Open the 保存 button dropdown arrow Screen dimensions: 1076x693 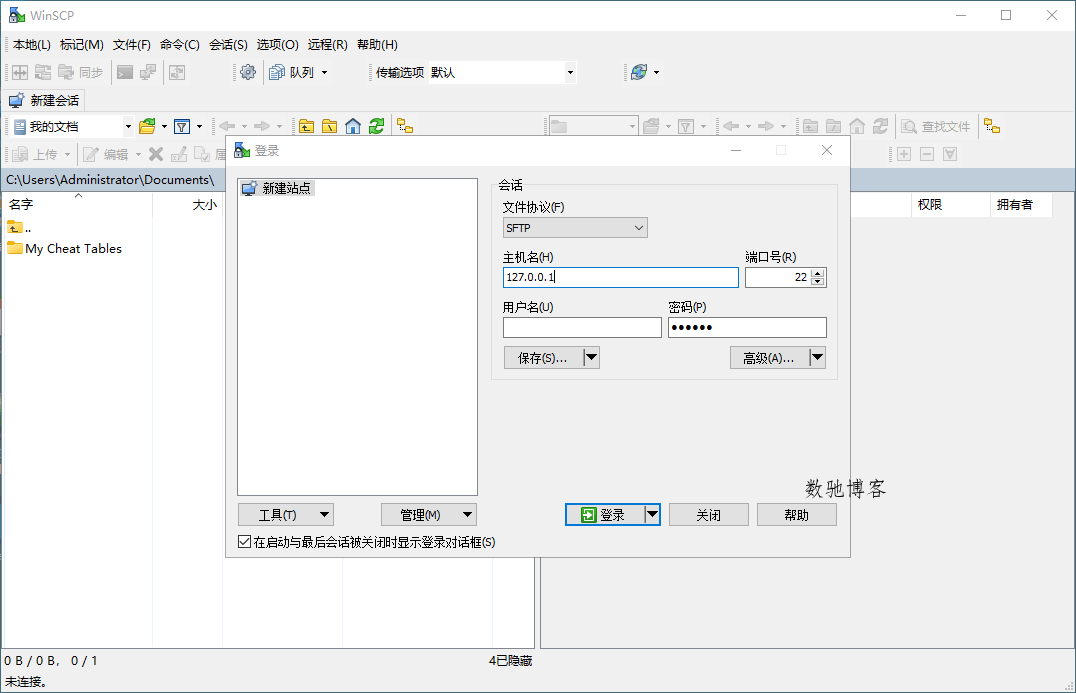591,357
